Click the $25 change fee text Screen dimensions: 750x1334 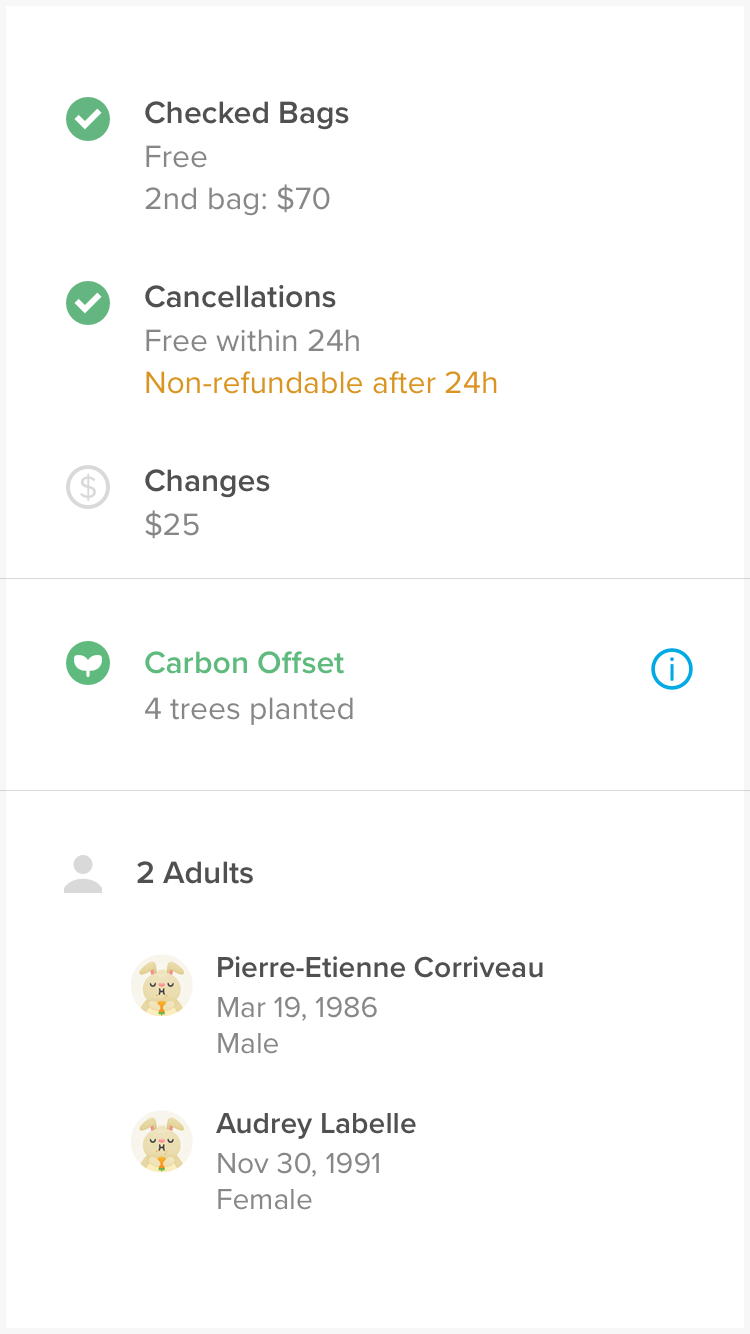click(x=172, y=525)
